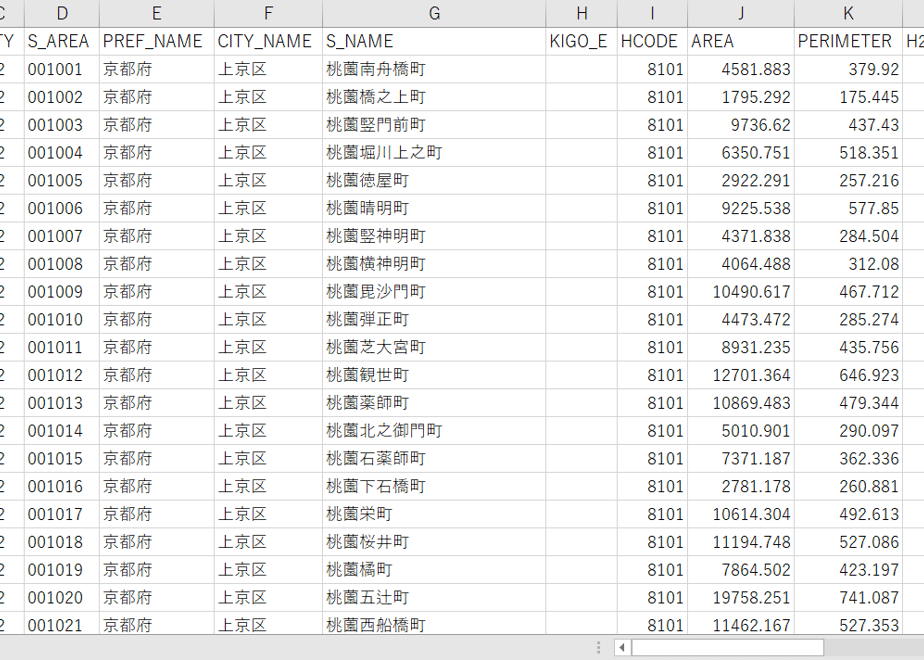Select the AREA value 19758.251
The height and width of the screenshot is (660, 924).
[x=741, y=598]
